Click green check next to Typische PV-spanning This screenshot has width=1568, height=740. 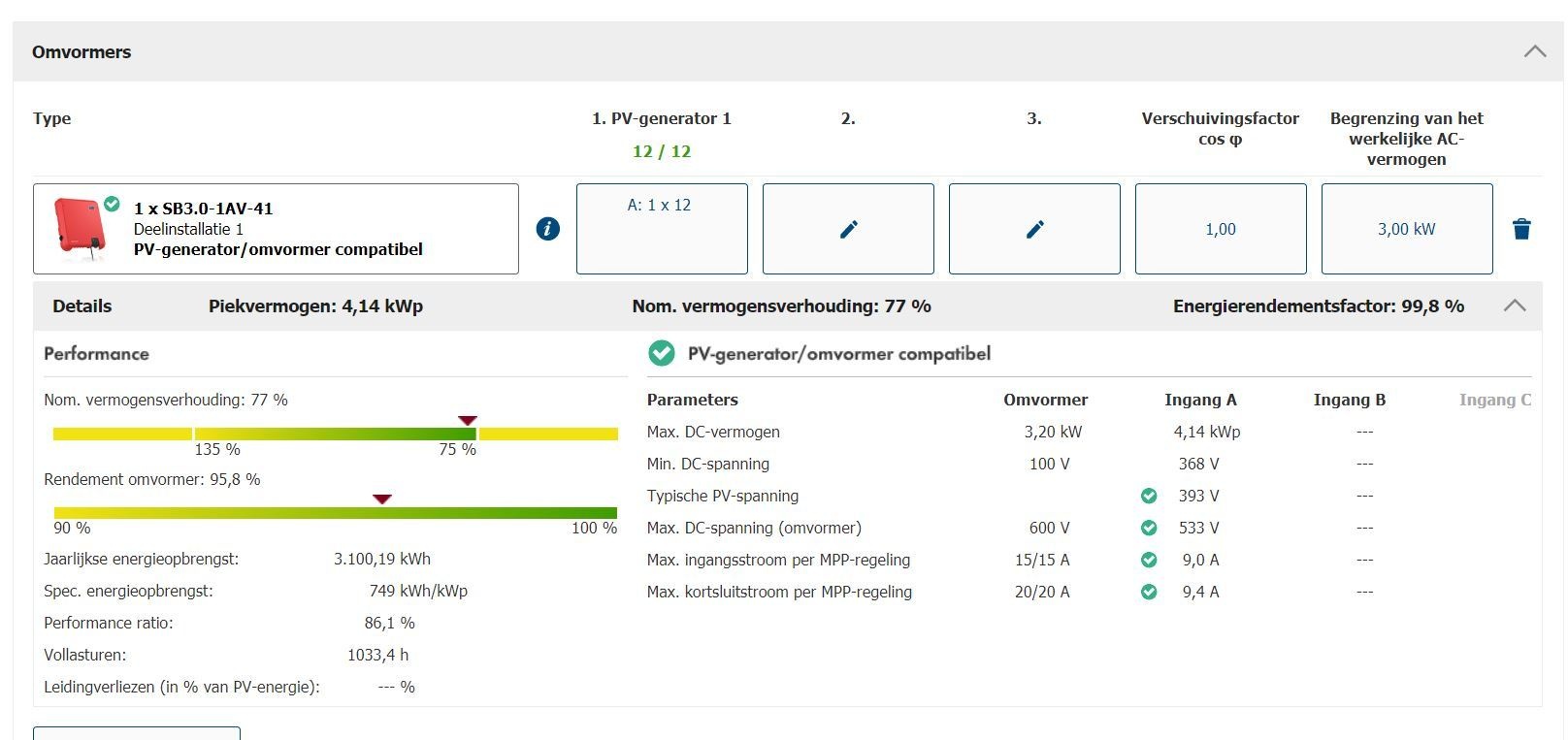[x=1149, y=496]
